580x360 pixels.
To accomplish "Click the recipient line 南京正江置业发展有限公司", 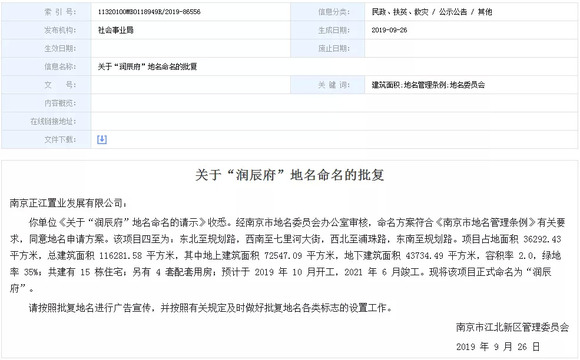I will pos(68,203).
